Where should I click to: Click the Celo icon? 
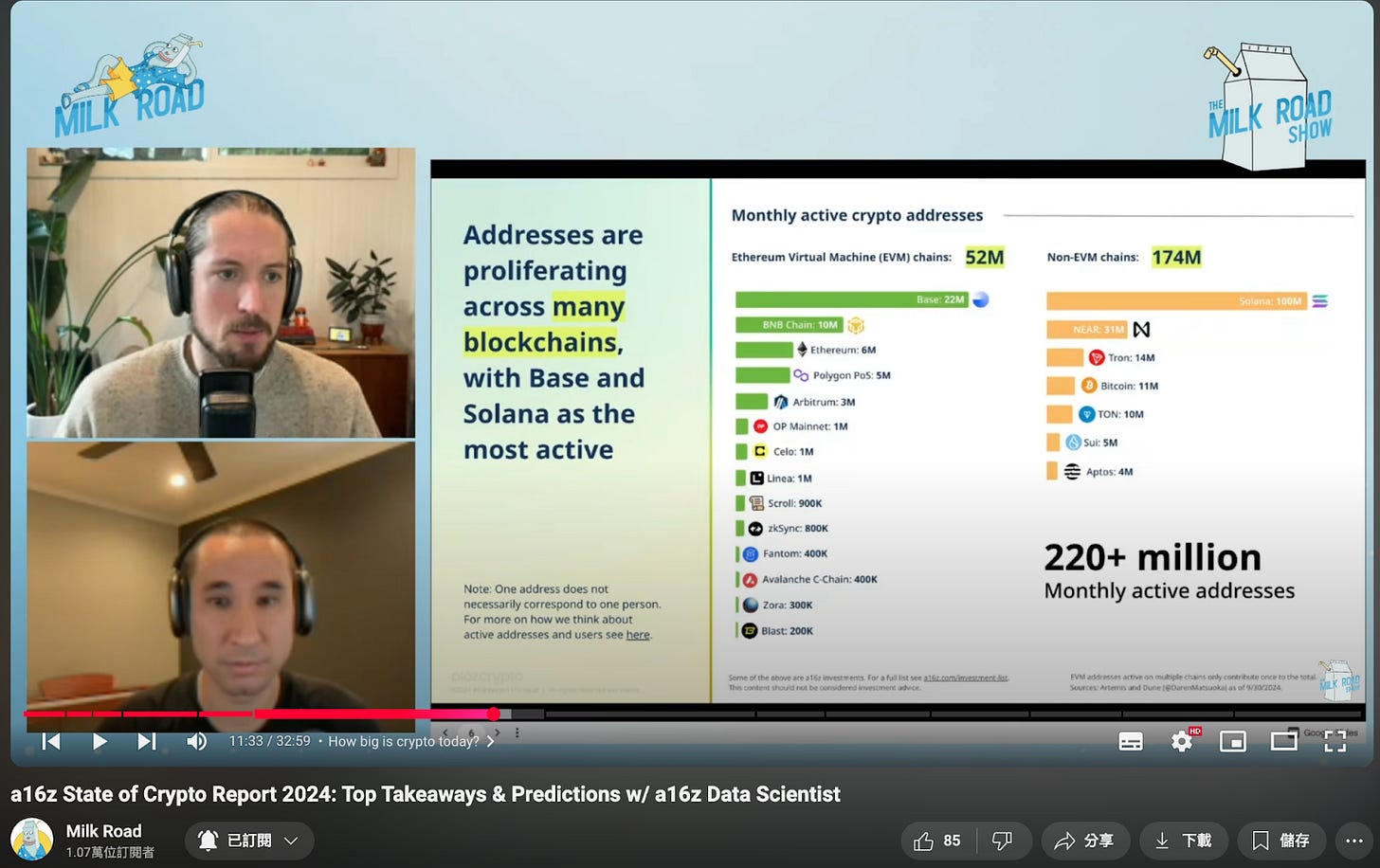[760, 452]
